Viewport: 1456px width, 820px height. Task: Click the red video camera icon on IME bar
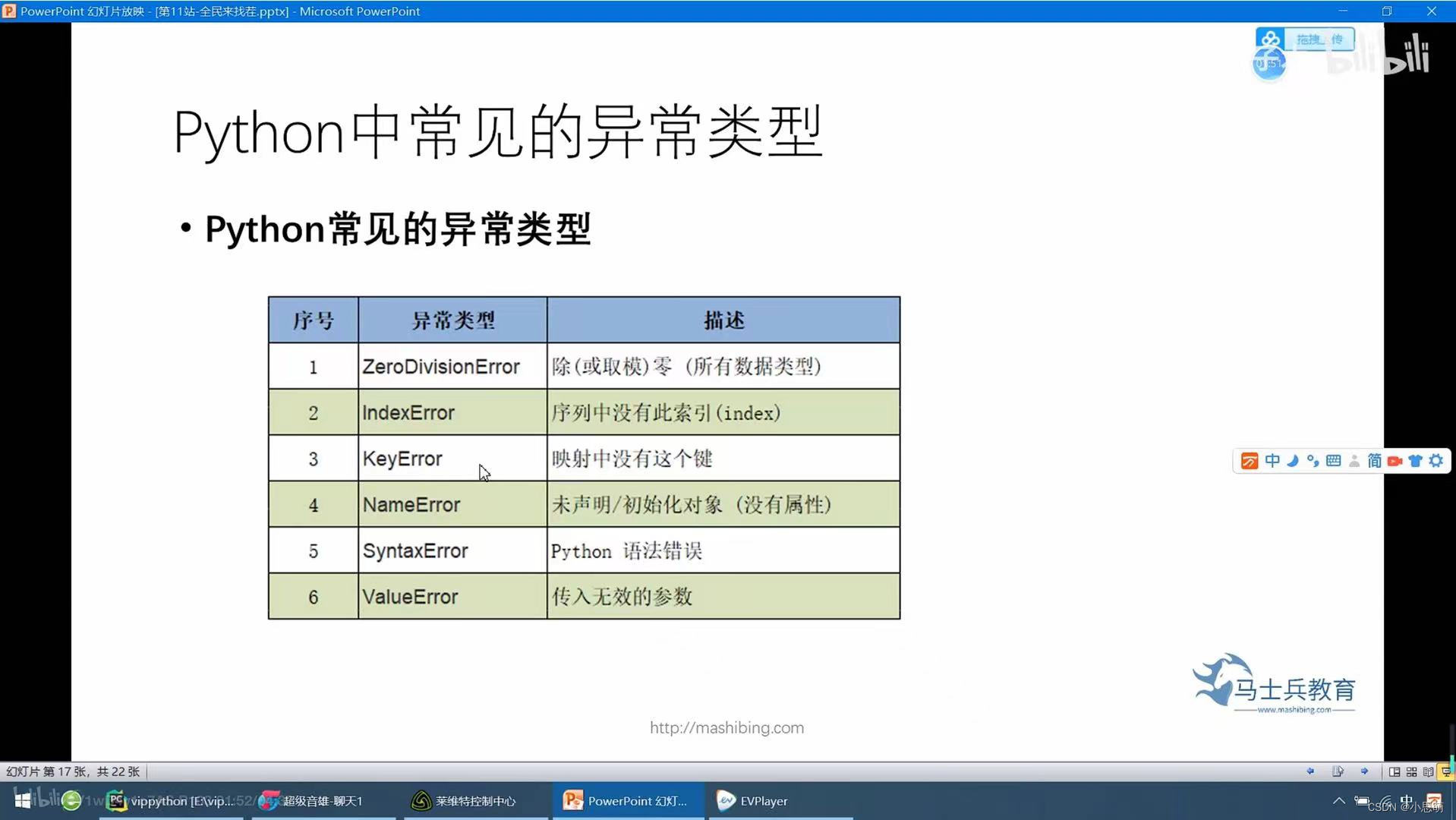[x=1395, y=461]
